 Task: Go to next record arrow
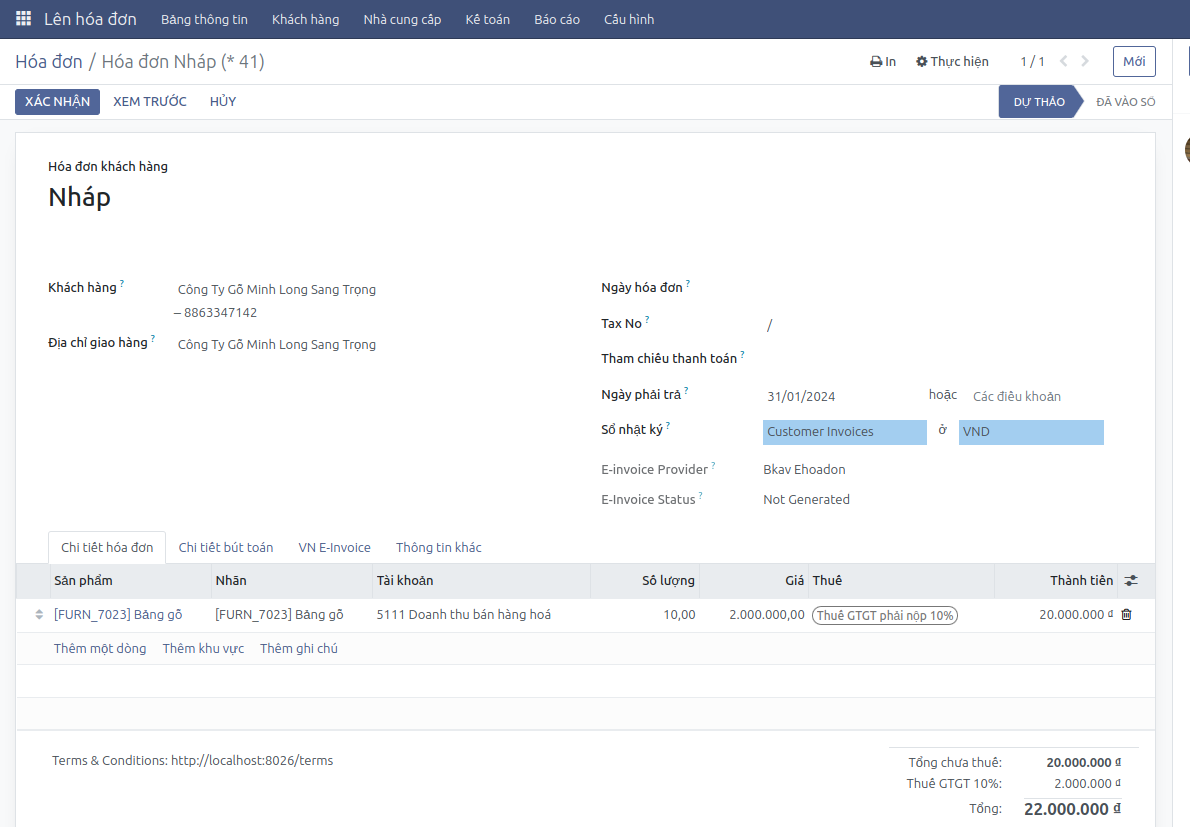(1086, 62)
